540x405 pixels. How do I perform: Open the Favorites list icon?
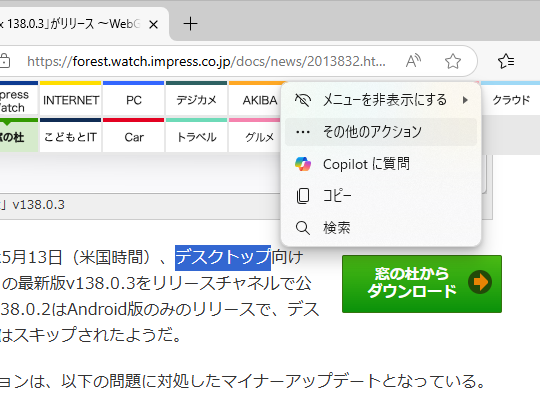coord(506,61)
